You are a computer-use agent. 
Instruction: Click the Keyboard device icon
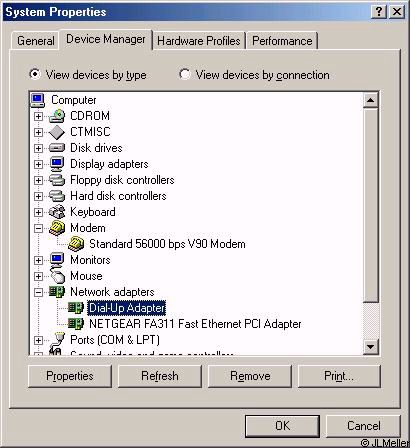pyautogui.click(x=57, y=212)
